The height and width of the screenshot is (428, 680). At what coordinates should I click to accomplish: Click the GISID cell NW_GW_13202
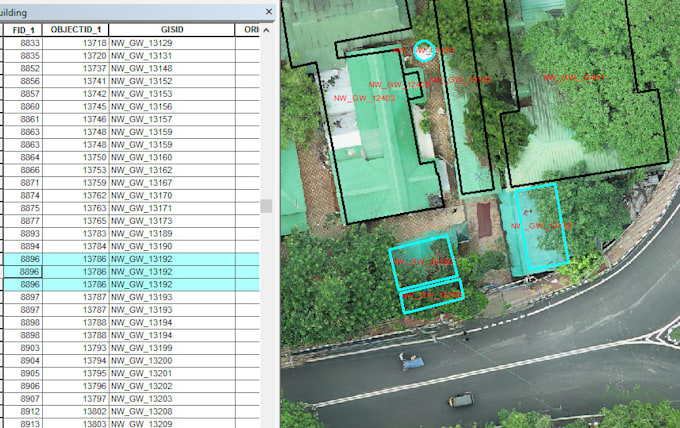tap(172, 386)
